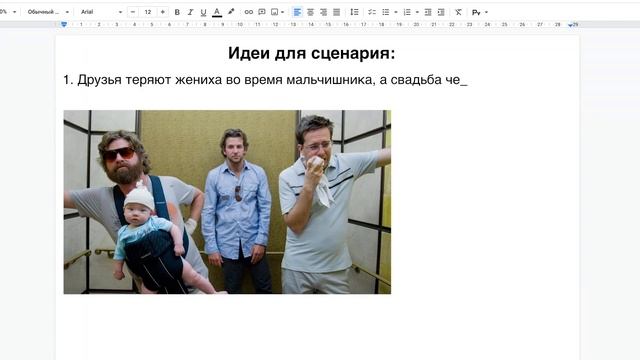Expand the input tools dropdown arrow
Image resolution: width=640 pixels, height=360 pixels.
tap(486, 12)
